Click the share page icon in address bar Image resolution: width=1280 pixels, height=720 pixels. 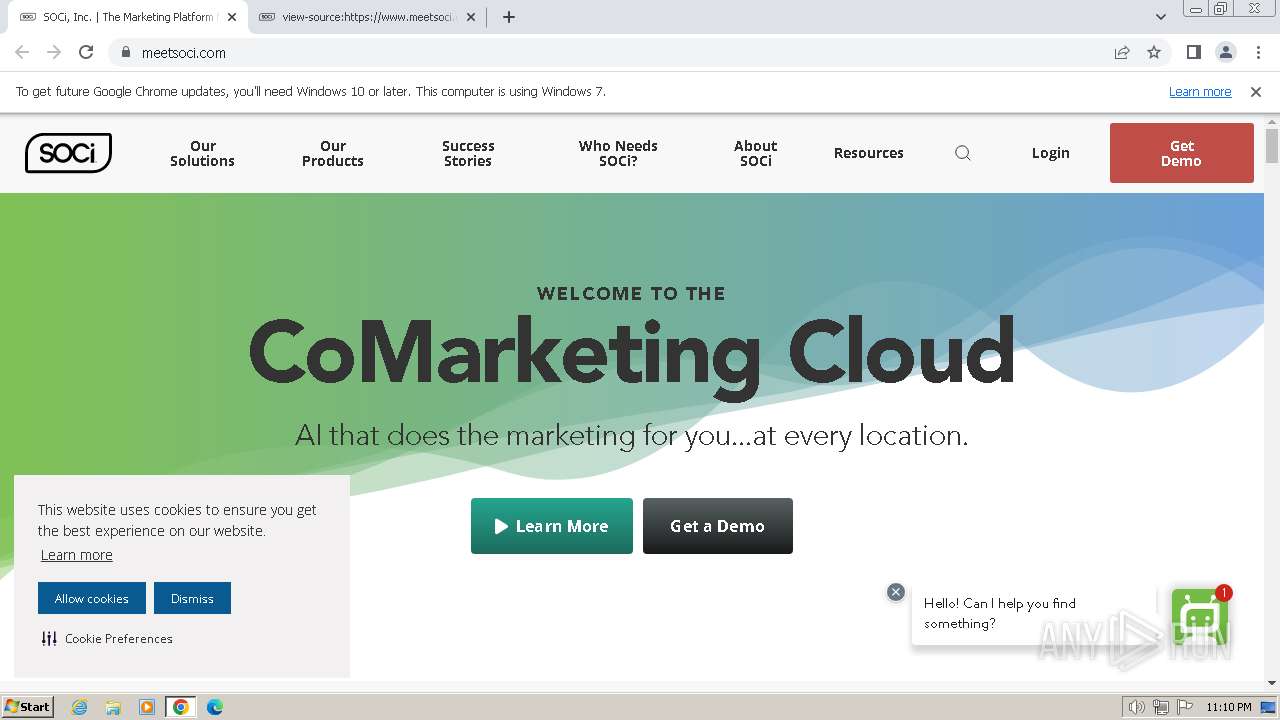click(x=1122, y=53)
